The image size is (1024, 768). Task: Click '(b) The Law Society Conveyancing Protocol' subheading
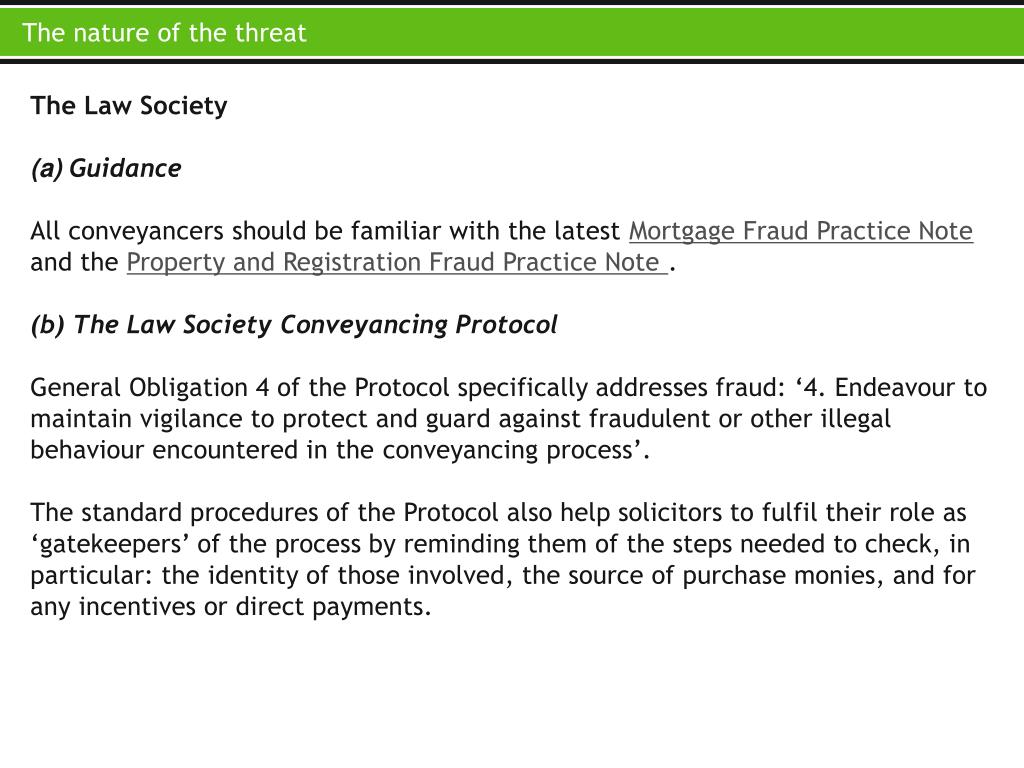[x=294, y=325]
